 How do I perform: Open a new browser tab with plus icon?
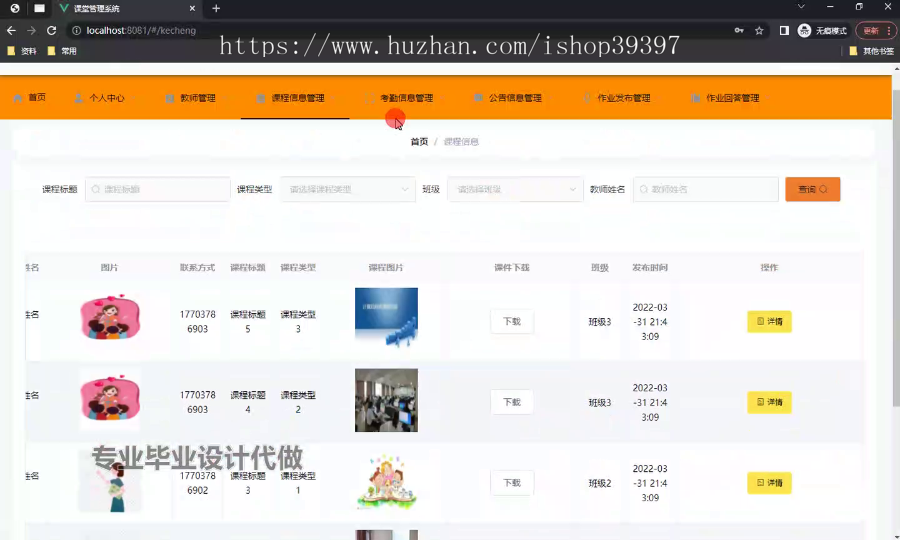pyautogui.click(x=216, y=9)
